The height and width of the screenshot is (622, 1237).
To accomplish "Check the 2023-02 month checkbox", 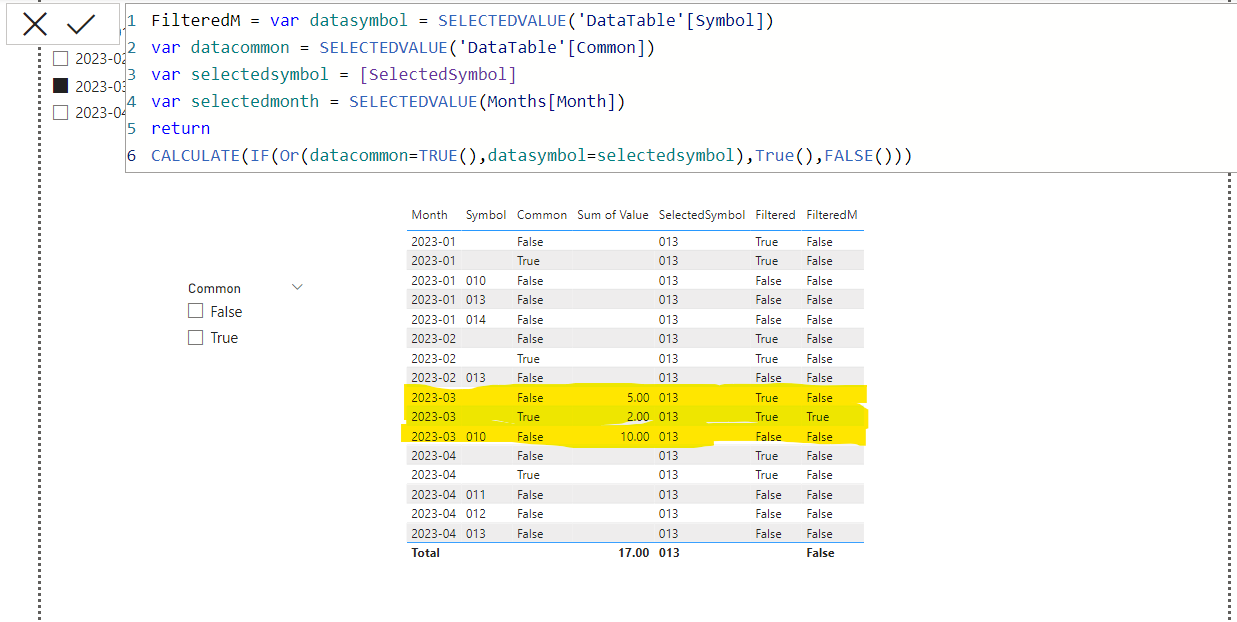I will click(x=60, y=59).
